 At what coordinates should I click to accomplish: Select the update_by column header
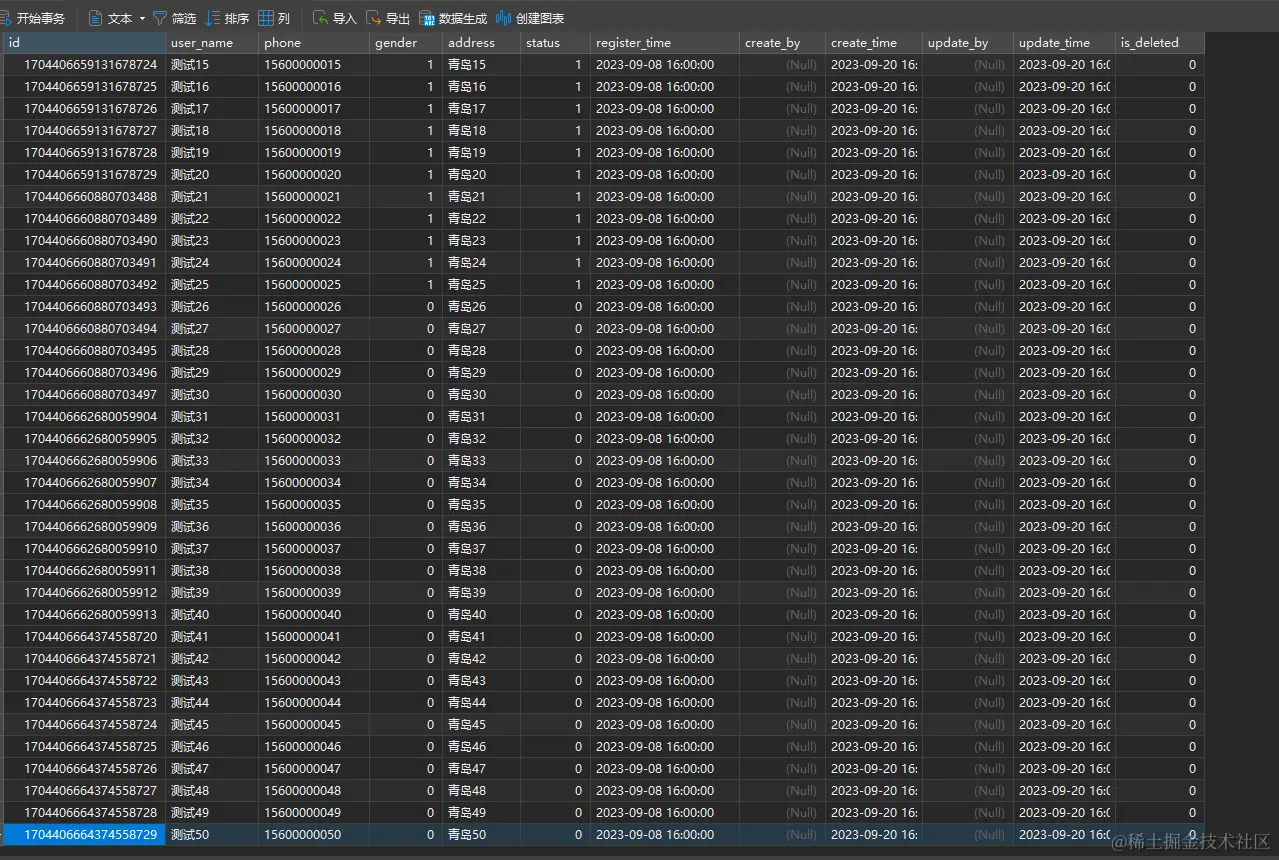pyautogui.click(x=968, y=43)
